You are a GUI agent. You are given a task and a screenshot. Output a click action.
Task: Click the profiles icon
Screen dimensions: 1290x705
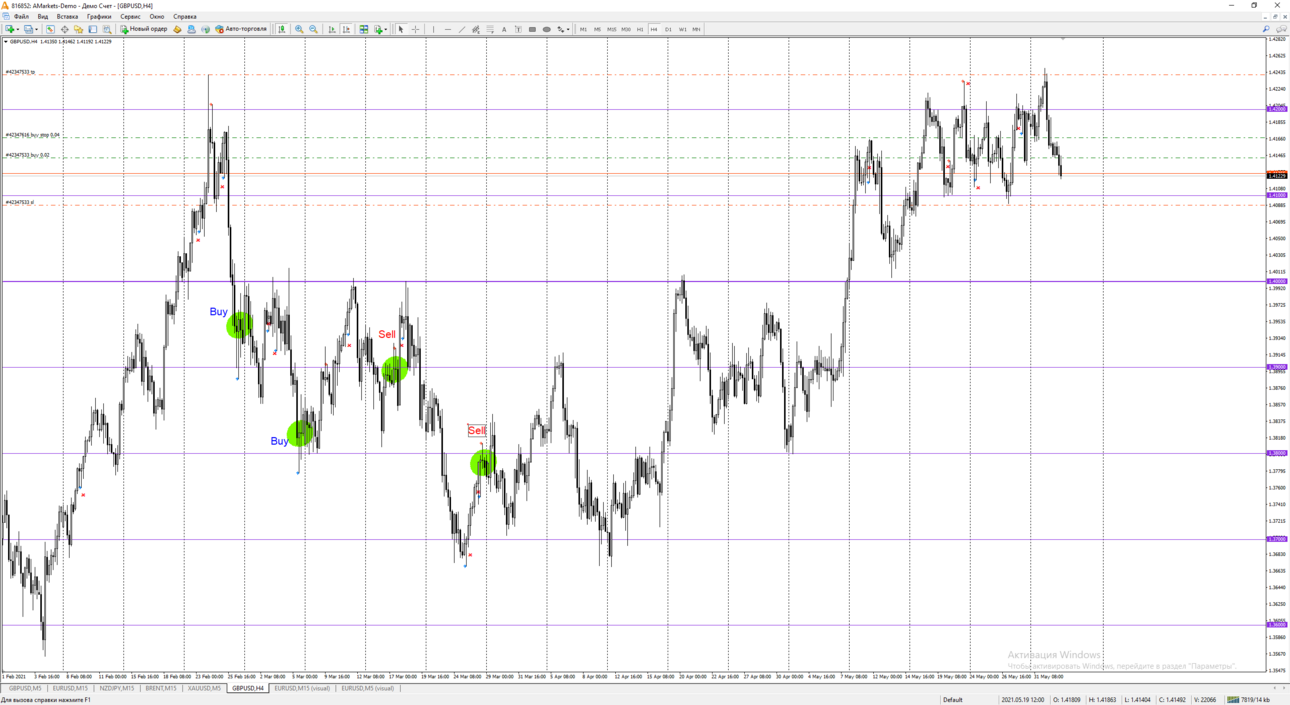click(x=28, y=29)
